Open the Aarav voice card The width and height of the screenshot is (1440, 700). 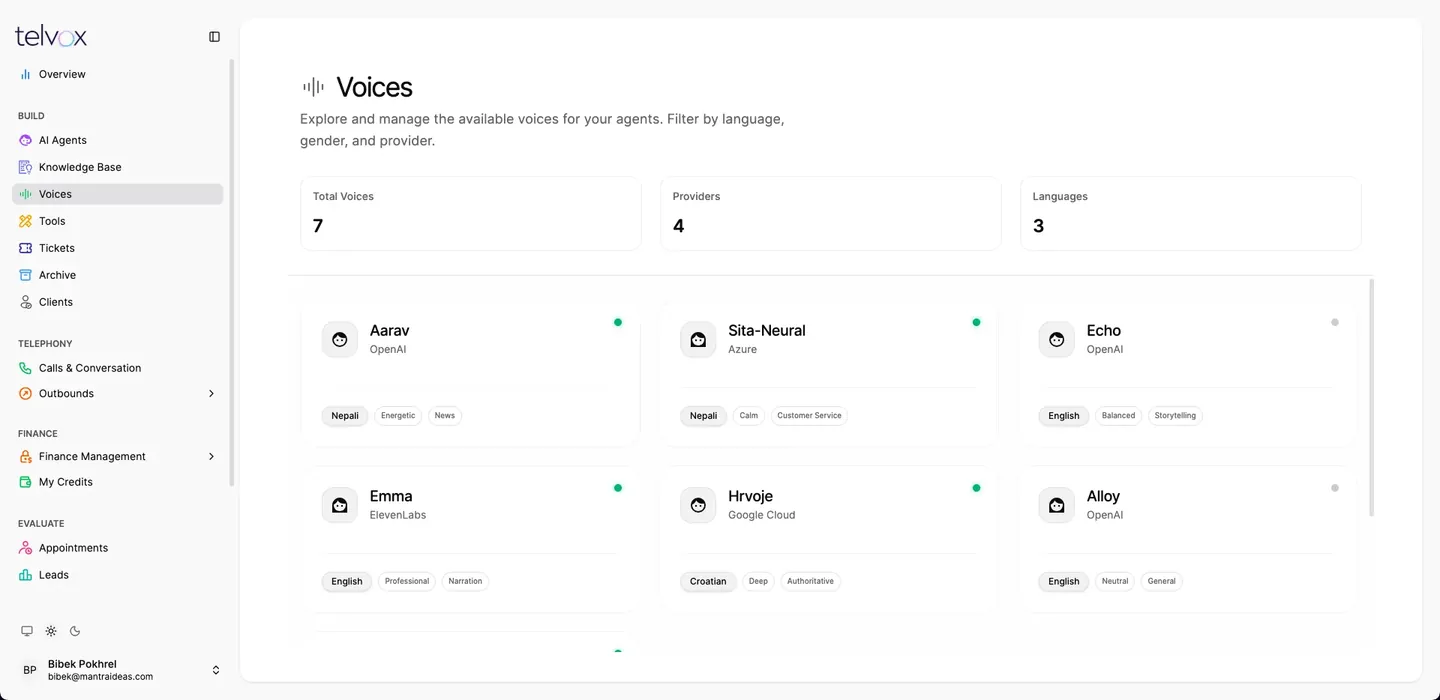click(x=470, y=375)
